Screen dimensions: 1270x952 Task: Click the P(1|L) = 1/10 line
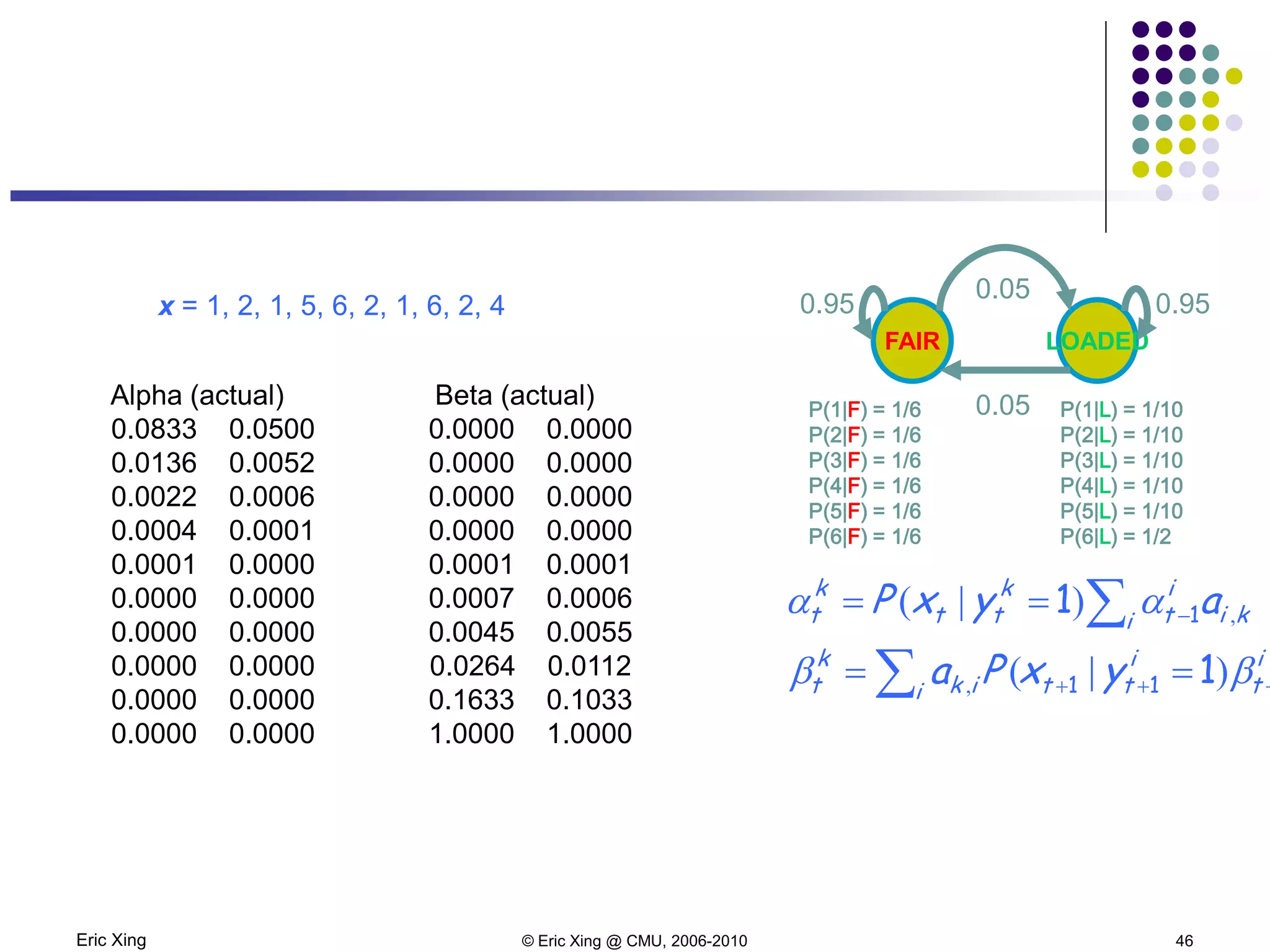[1121, 410]
